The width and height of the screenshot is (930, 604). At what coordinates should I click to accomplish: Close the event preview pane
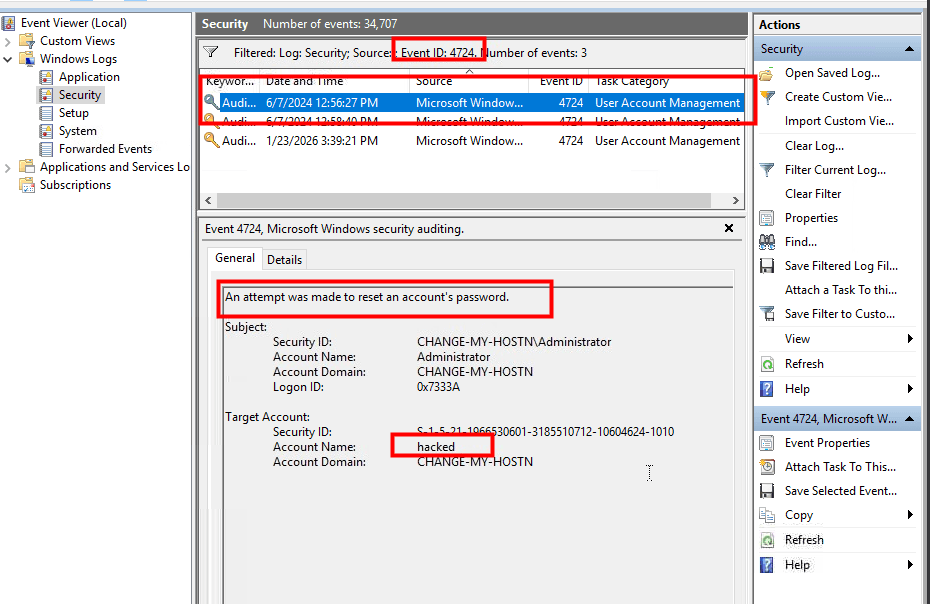(729, 228)
